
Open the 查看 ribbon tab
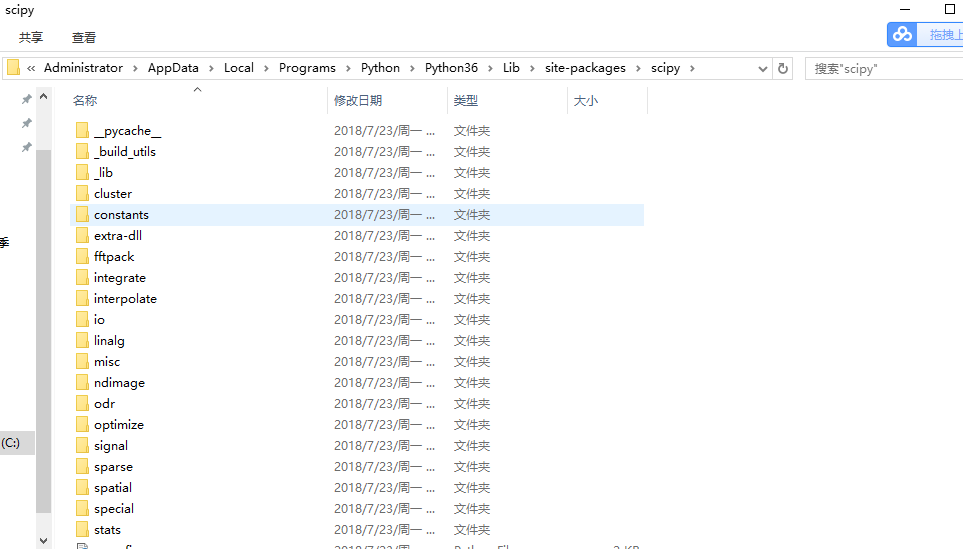point(84,37)
